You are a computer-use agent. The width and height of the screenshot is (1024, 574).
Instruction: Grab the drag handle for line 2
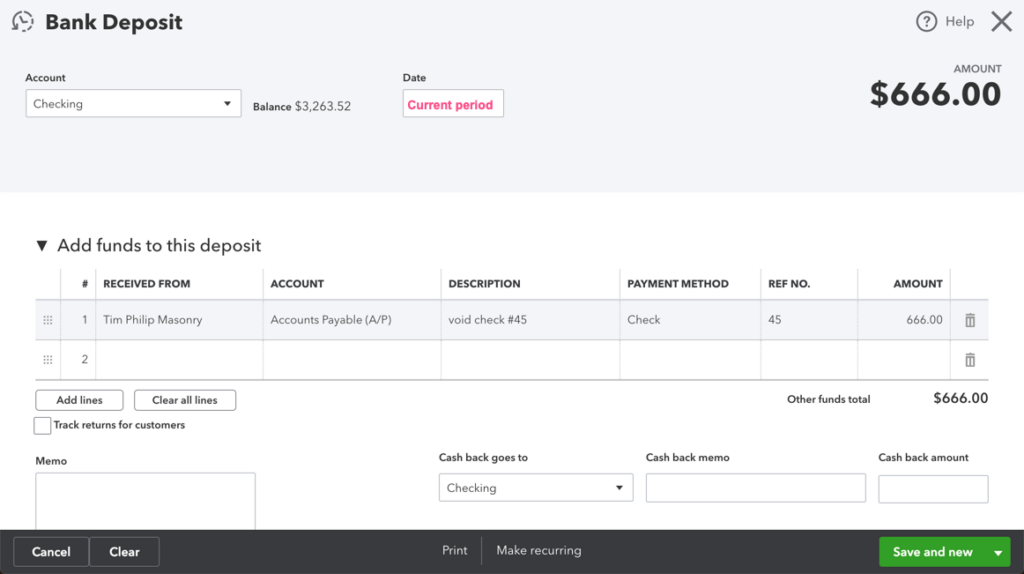48,360
